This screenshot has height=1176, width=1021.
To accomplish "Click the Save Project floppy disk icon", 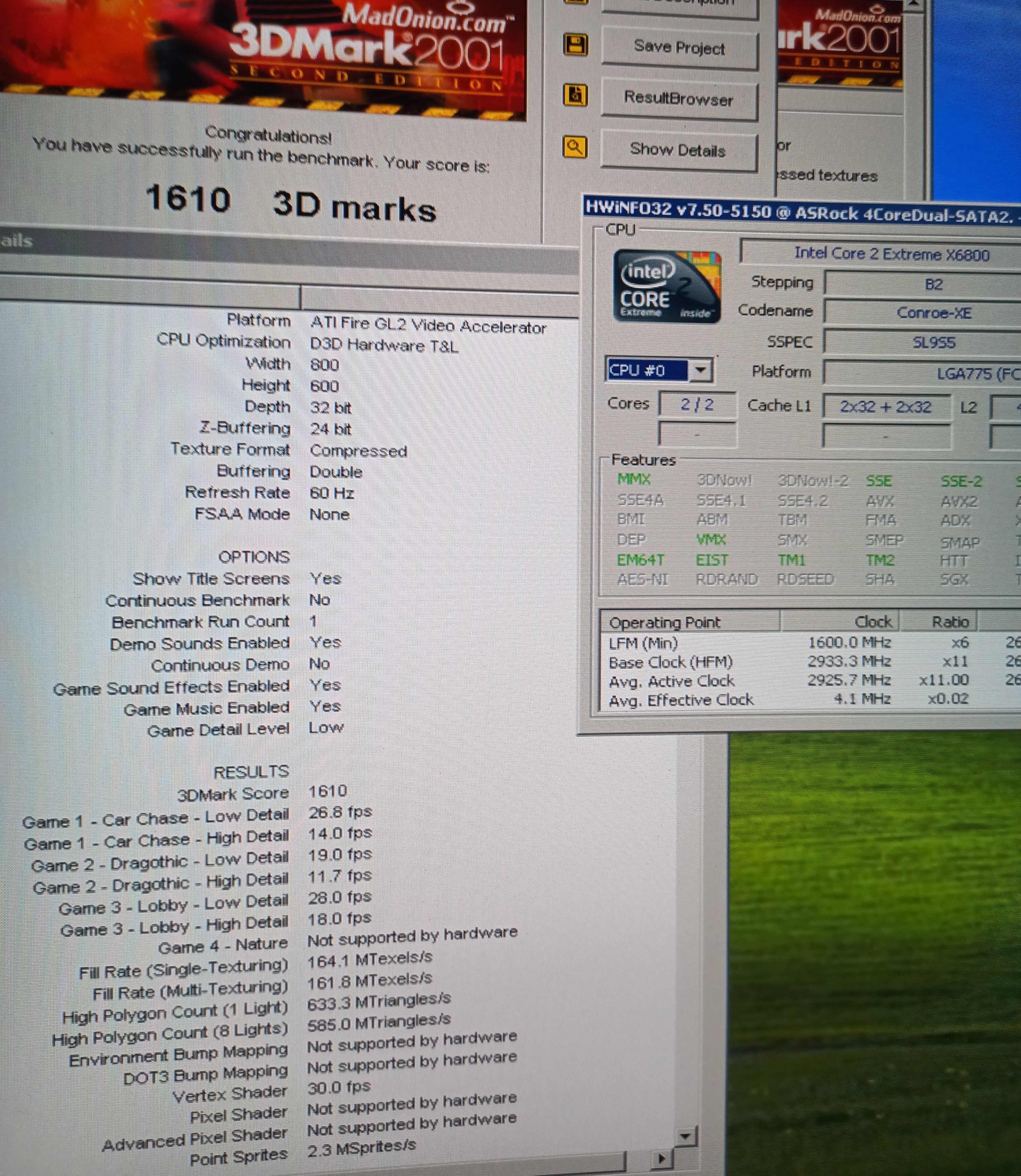I will coord(575,45).
